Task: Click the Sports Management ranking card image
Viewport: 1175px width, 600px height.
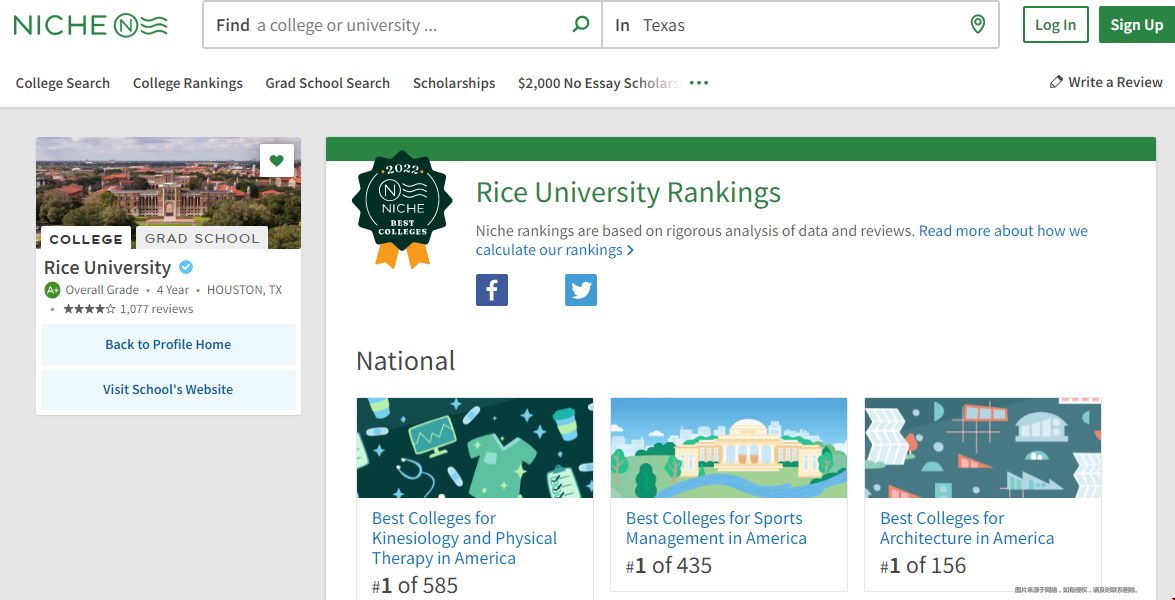Action: point(729,448)
